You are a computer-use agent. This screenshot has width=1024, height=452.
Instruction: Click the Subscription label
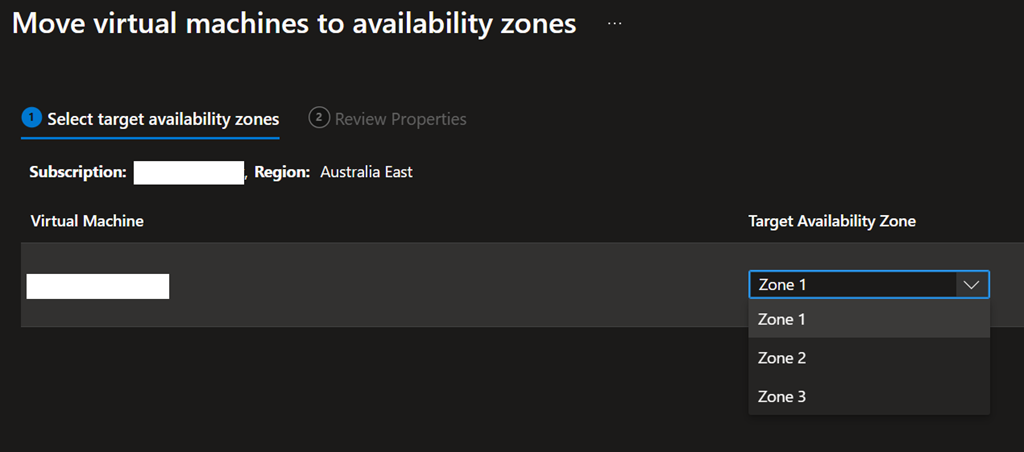pos(77,172)
